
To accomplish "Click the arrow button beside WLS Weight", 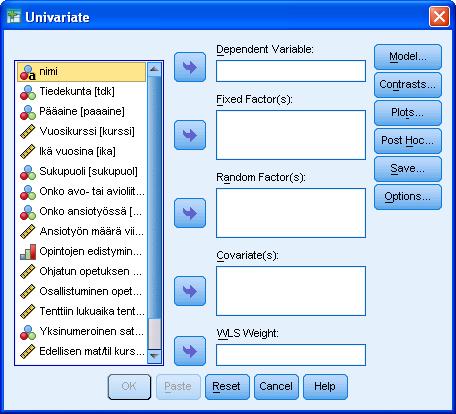I will 190,351.
